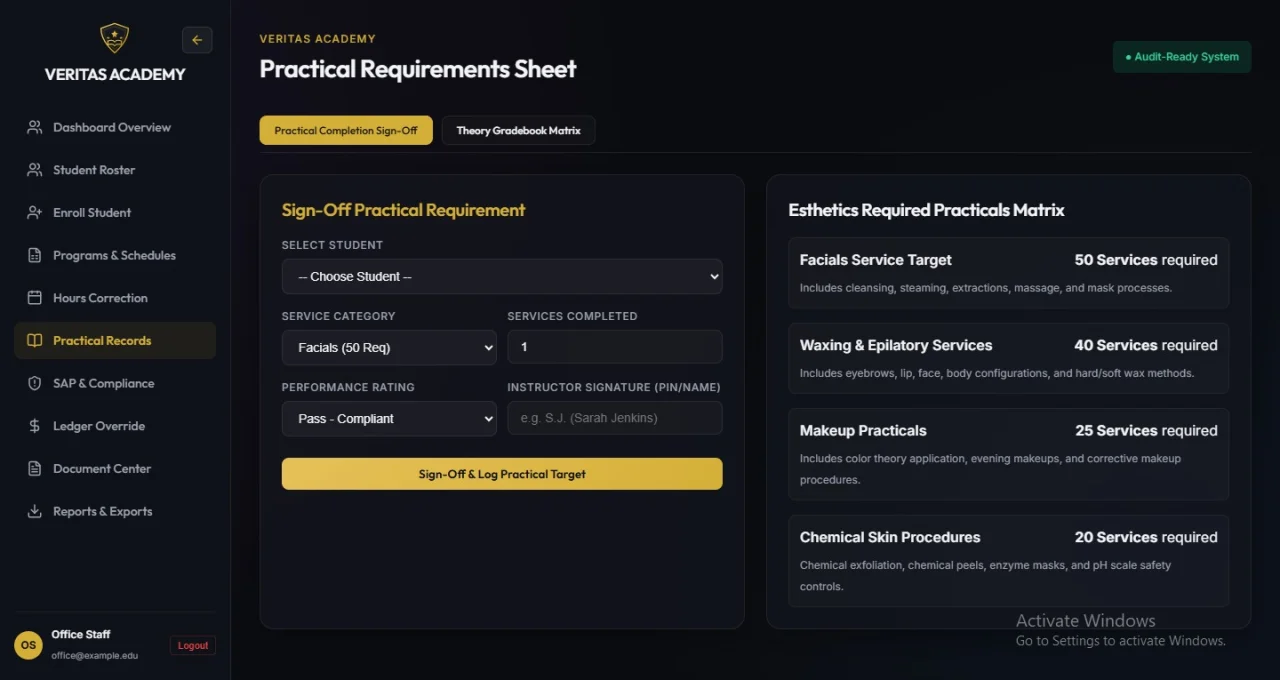Click the Makeup Practicals card
Screen dimensions: 1280x680
click(1009, 454)
